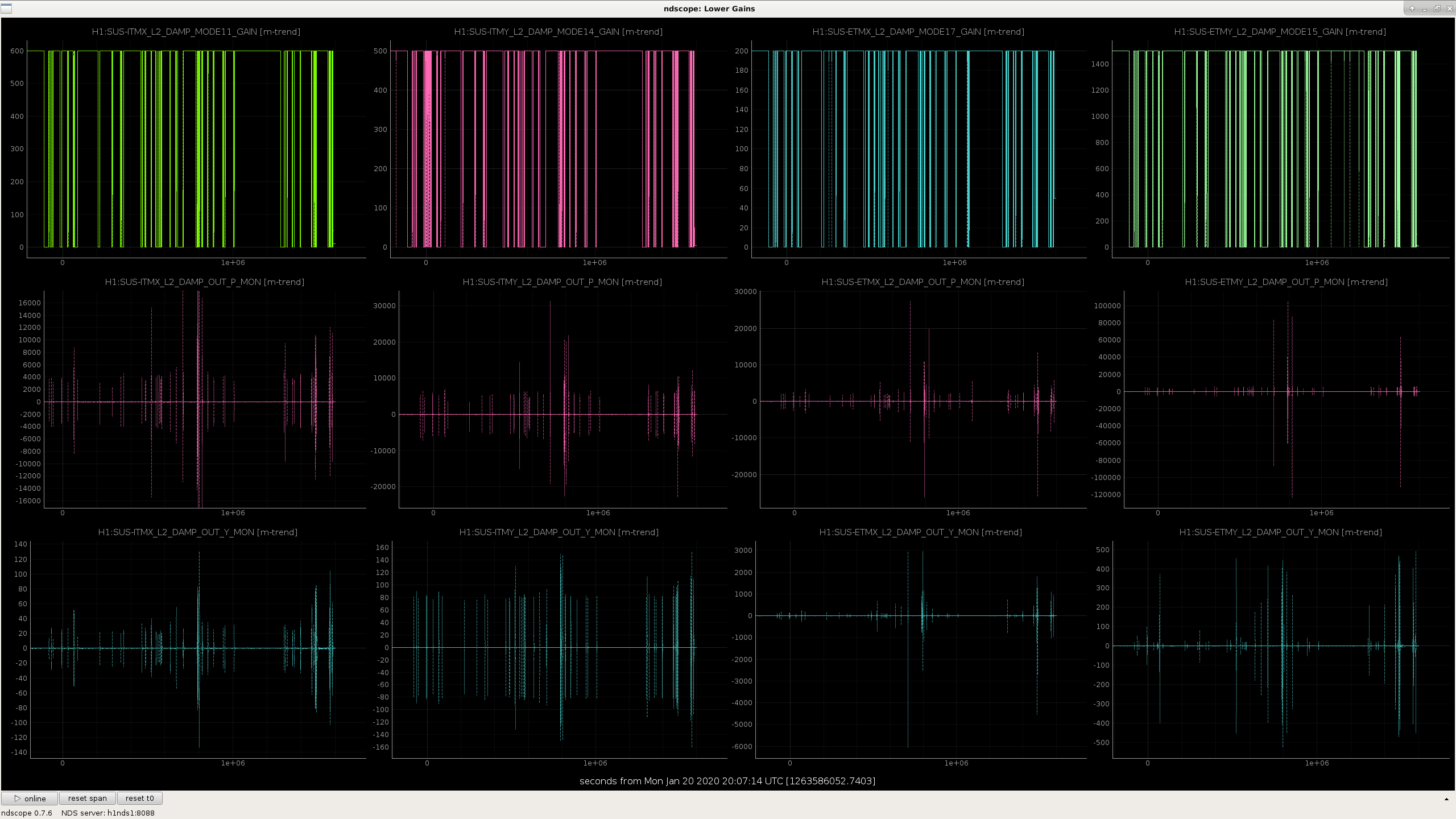Close the ndscope Lower Gains window

click(x=1449, y=9)
